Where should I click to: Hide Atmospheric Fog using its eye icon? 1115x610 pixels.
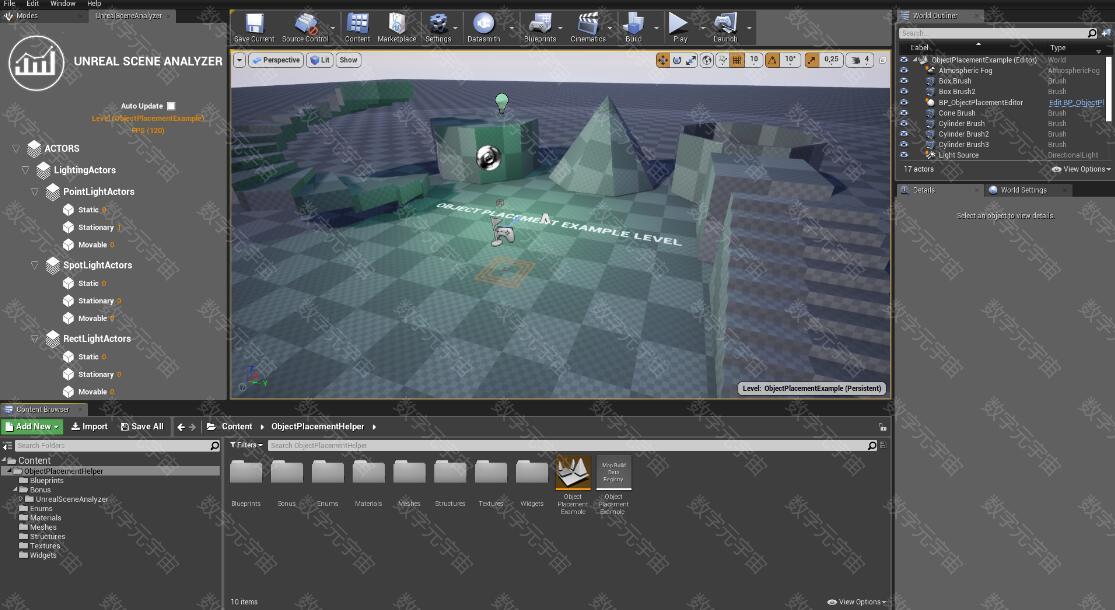tap(904, 71)
